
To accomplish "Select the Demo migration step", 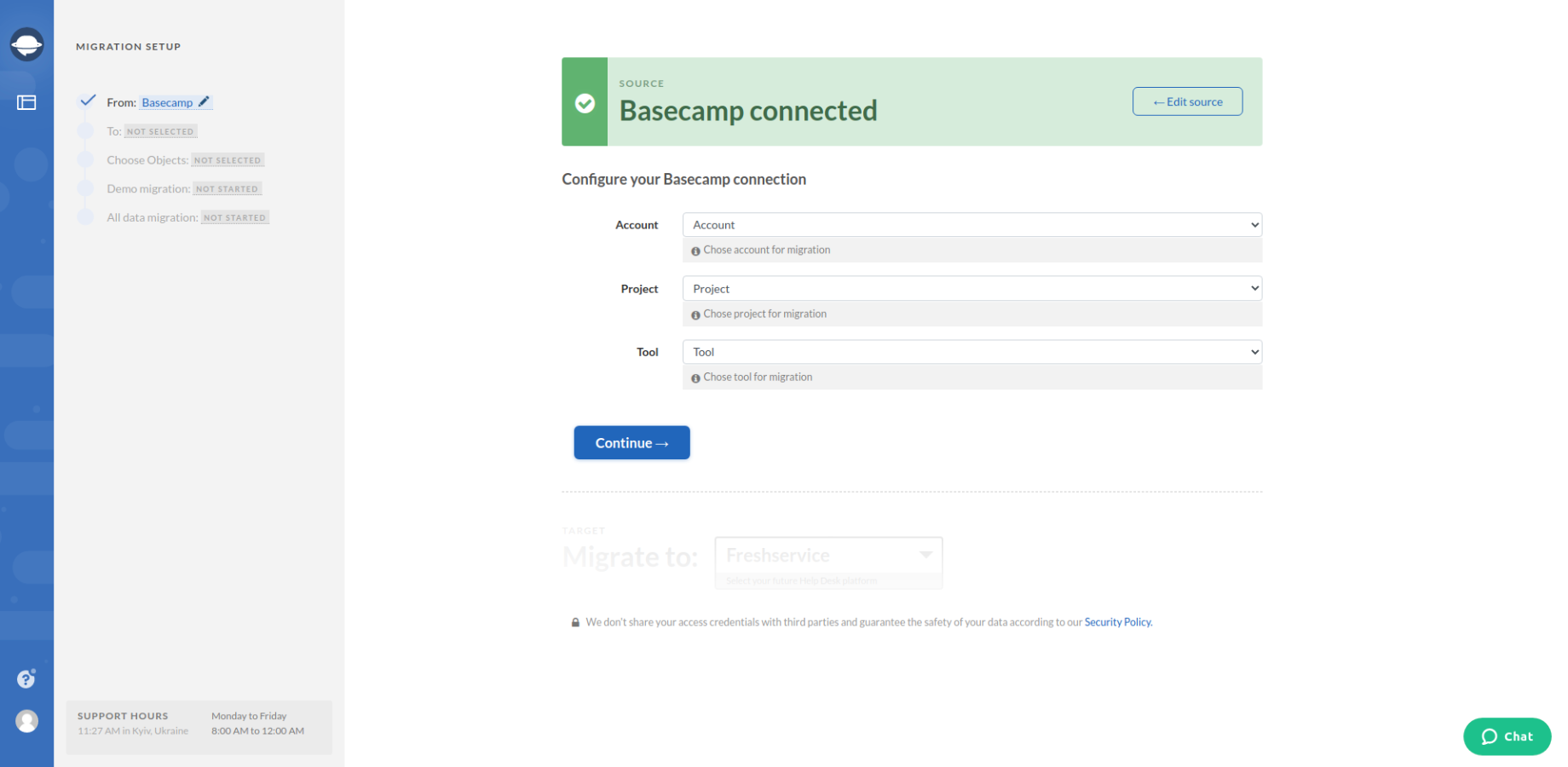I will pyautogui.click(x=184, y=189).
